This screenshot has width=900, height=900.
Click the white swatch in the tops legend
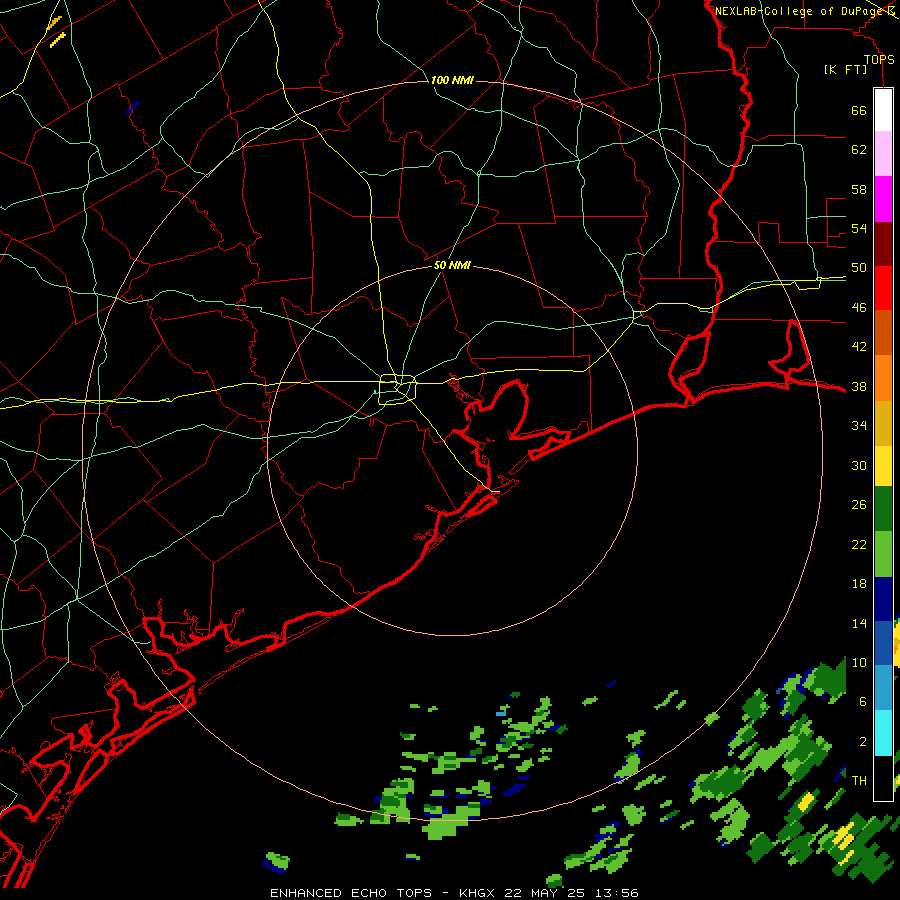pyautogui.click(x=883, y=110)
